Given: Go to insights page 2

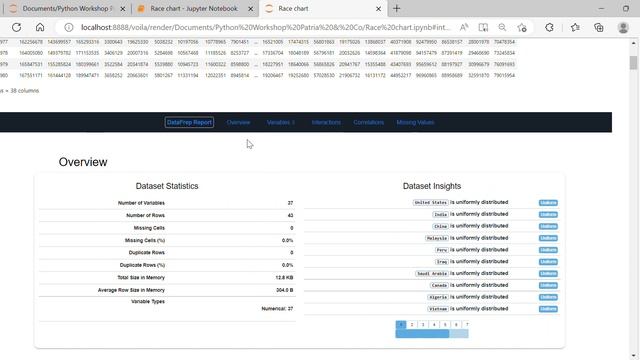Looking at the screenshot, I should 412,324.
